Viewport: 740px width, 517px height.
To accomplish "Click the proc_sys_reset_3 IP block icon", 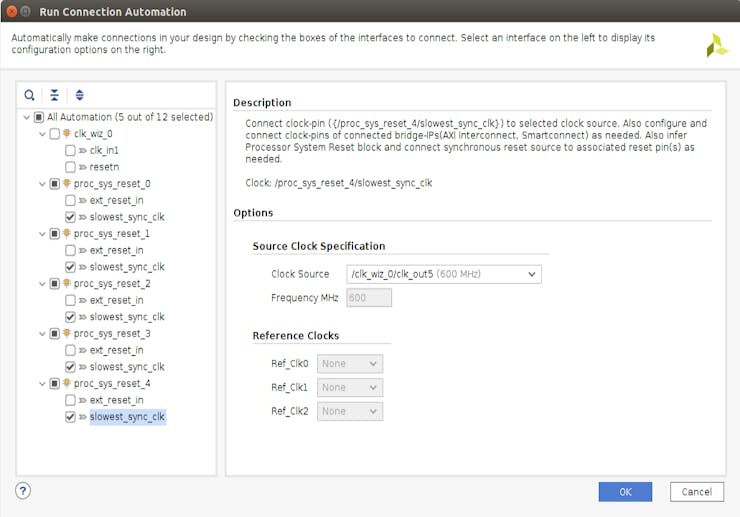I will pyautogui.click(x=67, y=334).
